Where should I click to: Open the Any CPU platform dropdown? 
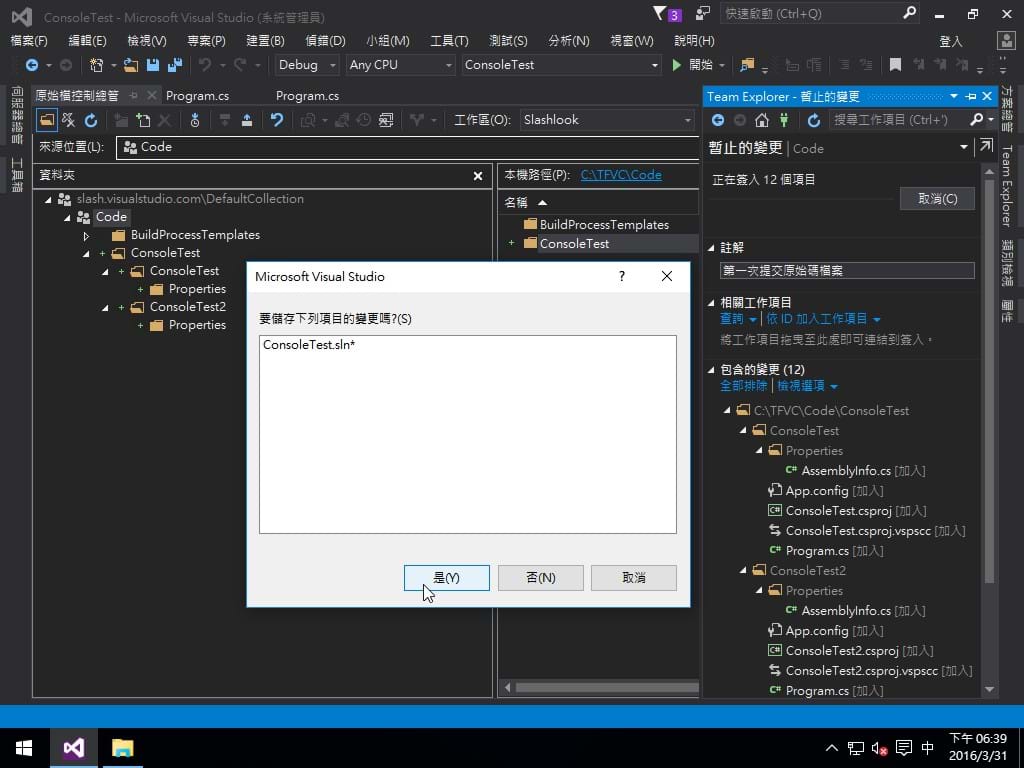coord(400,65)
